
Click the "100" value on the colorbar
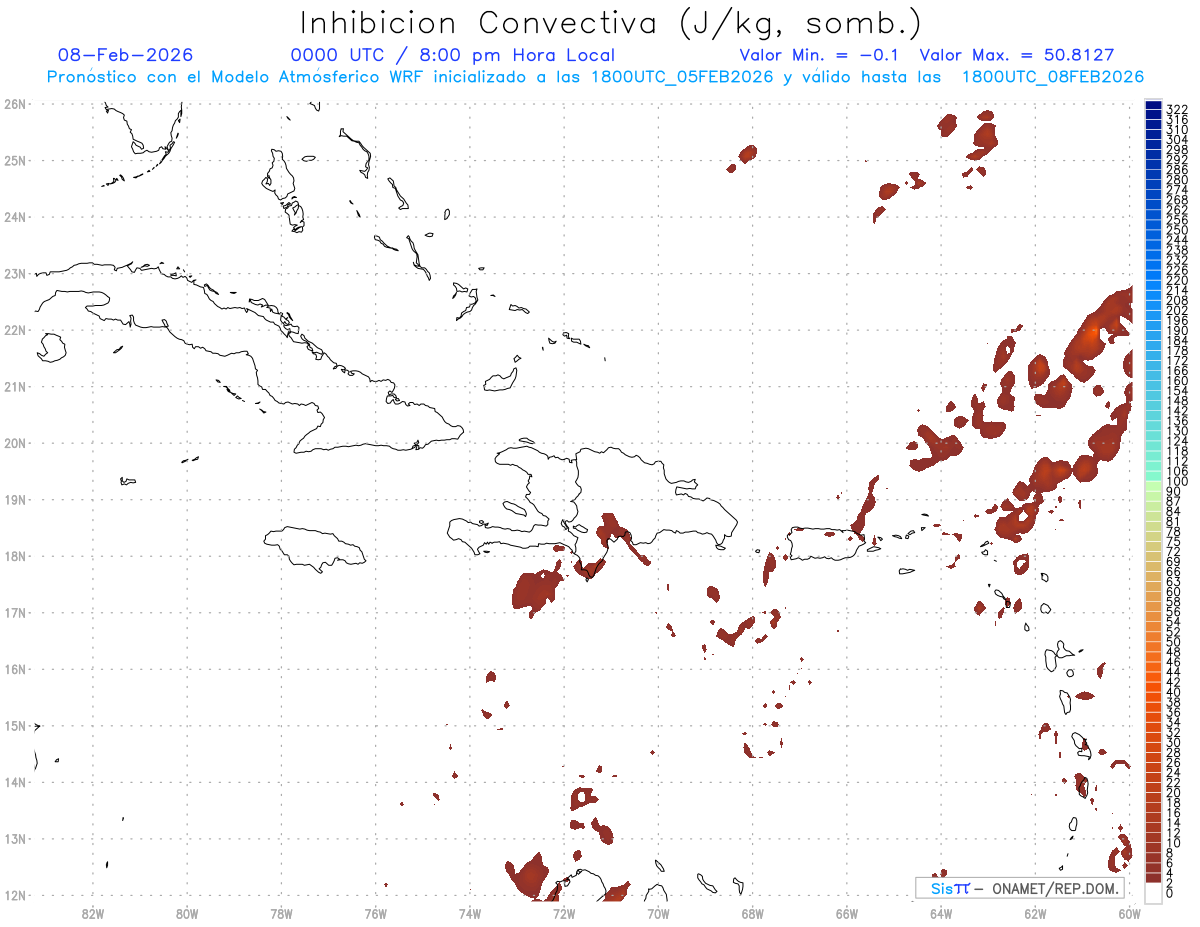1177,483
